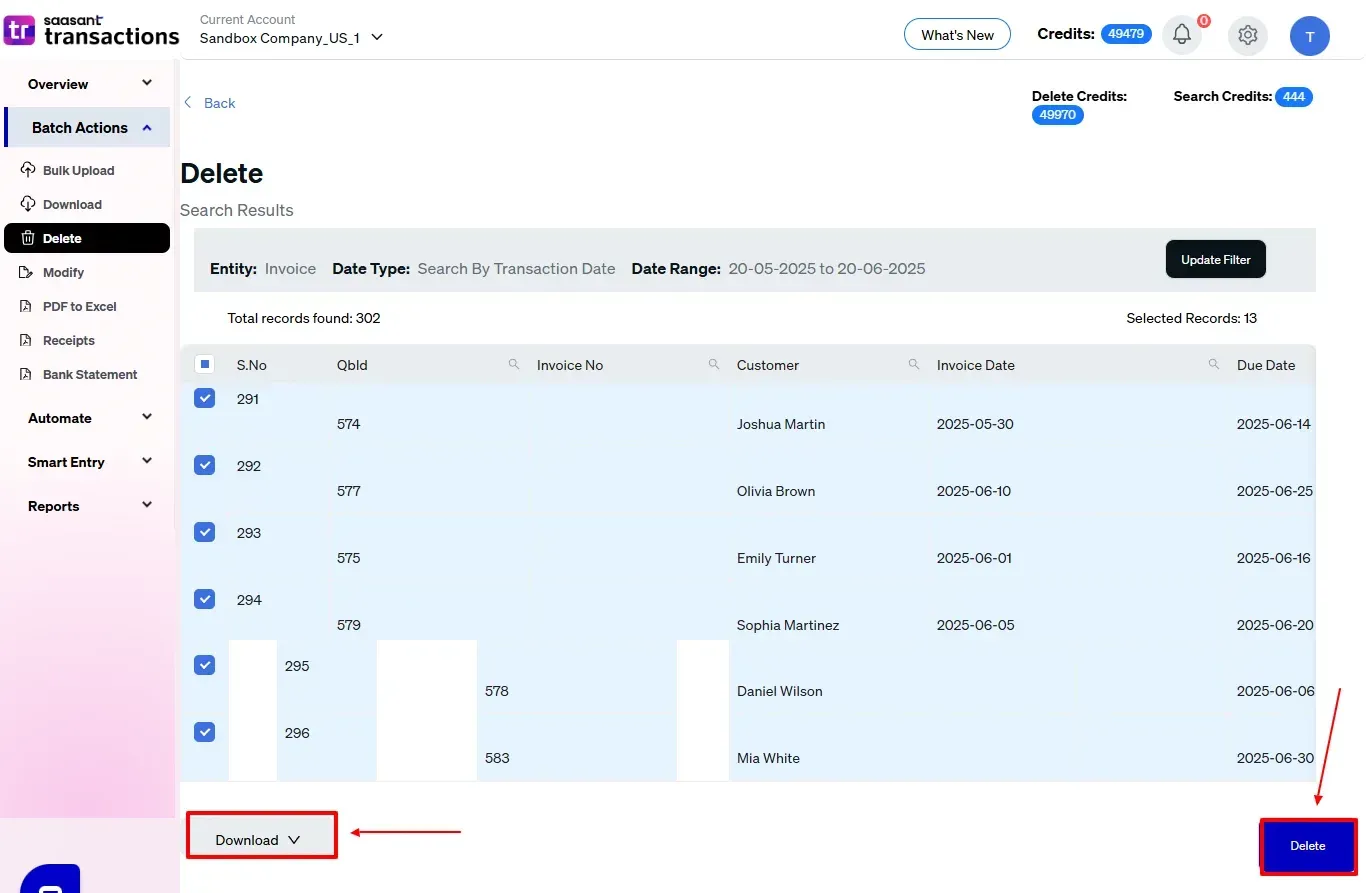
Task: Expand the Smart Entry sidebar section
Action: (88, 462)
